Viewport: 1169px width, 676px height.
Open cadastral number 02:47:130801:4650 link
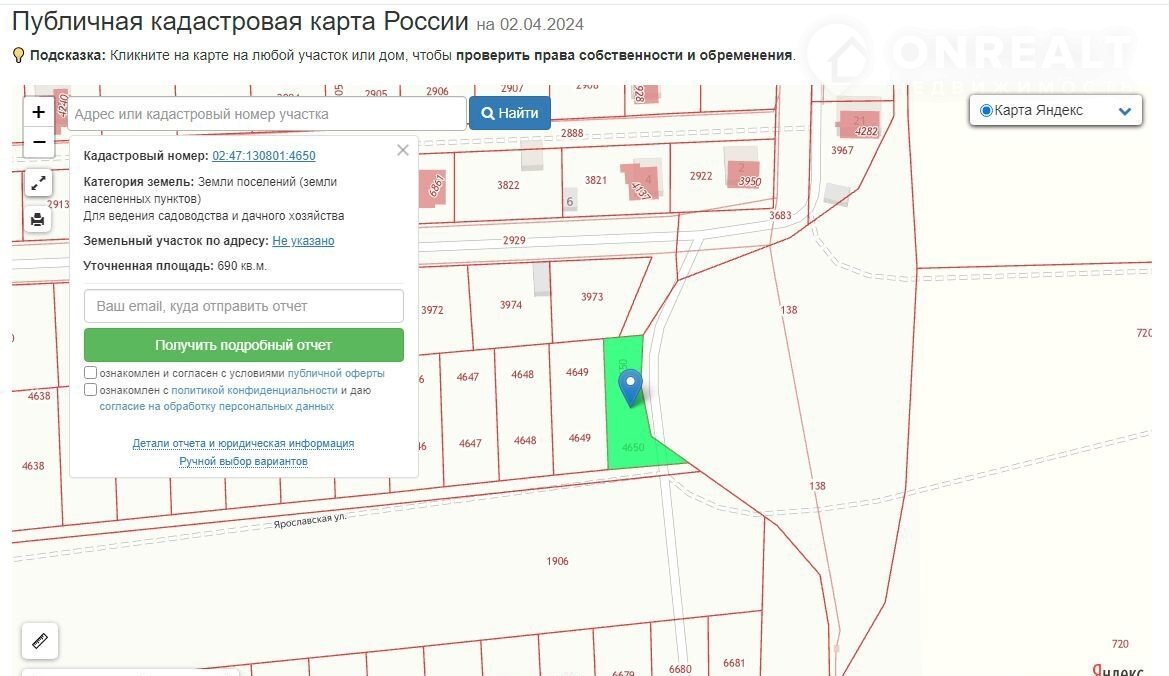pyautogui.click(x=263, y=156)
